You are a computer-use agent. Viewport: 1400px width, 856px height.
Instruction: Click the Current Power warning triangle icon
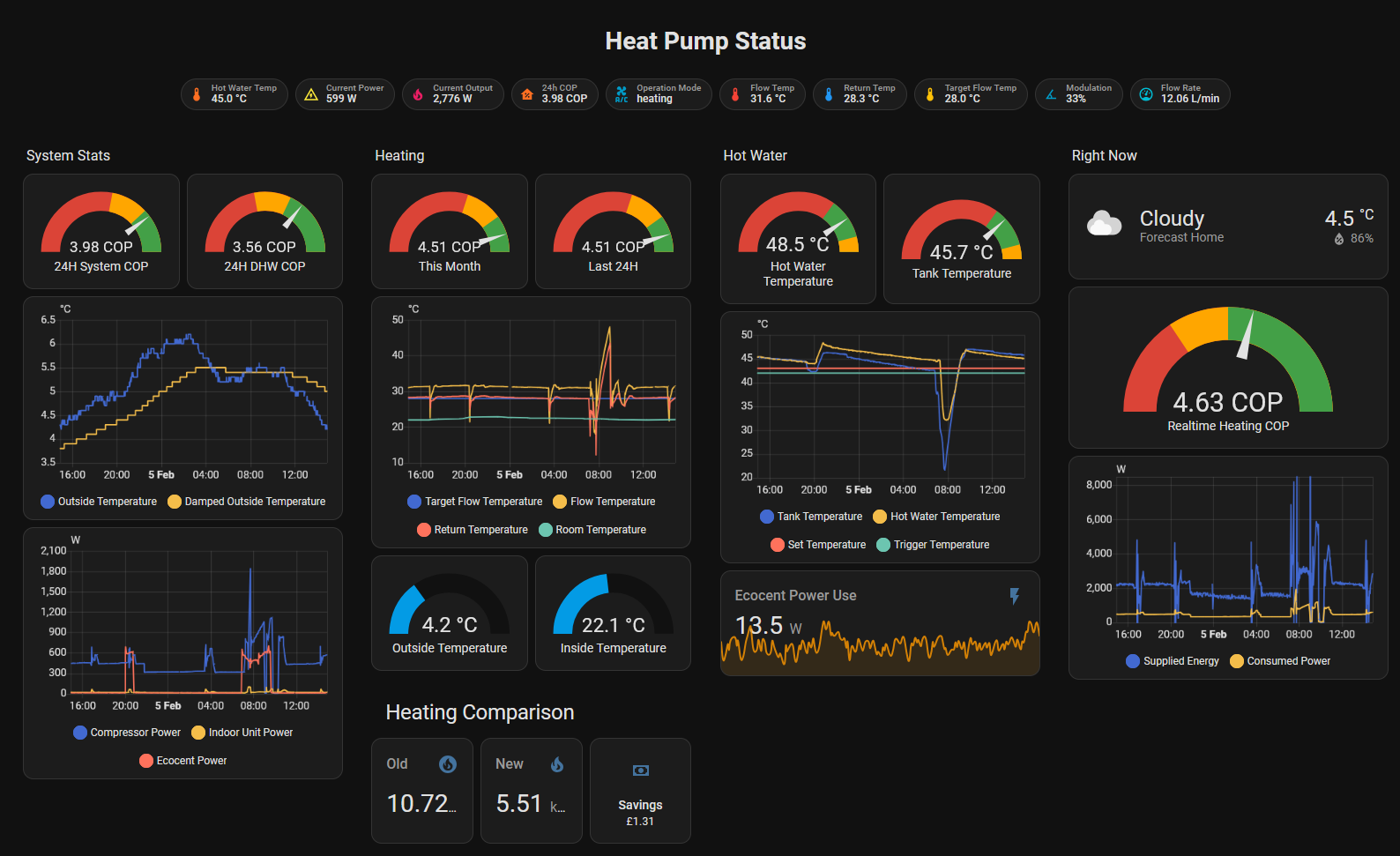[x=311, y=94]
